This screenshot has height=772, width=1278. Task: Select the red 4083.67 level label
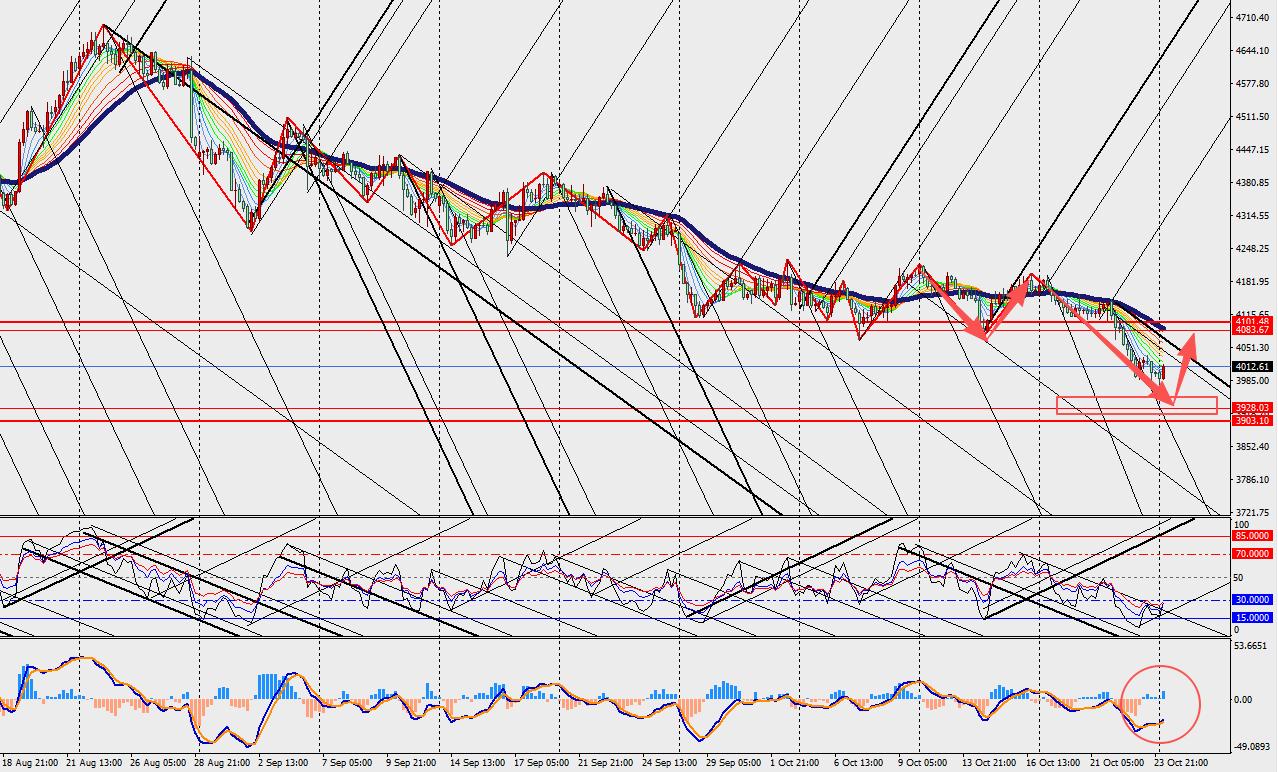coord(1252,330)
